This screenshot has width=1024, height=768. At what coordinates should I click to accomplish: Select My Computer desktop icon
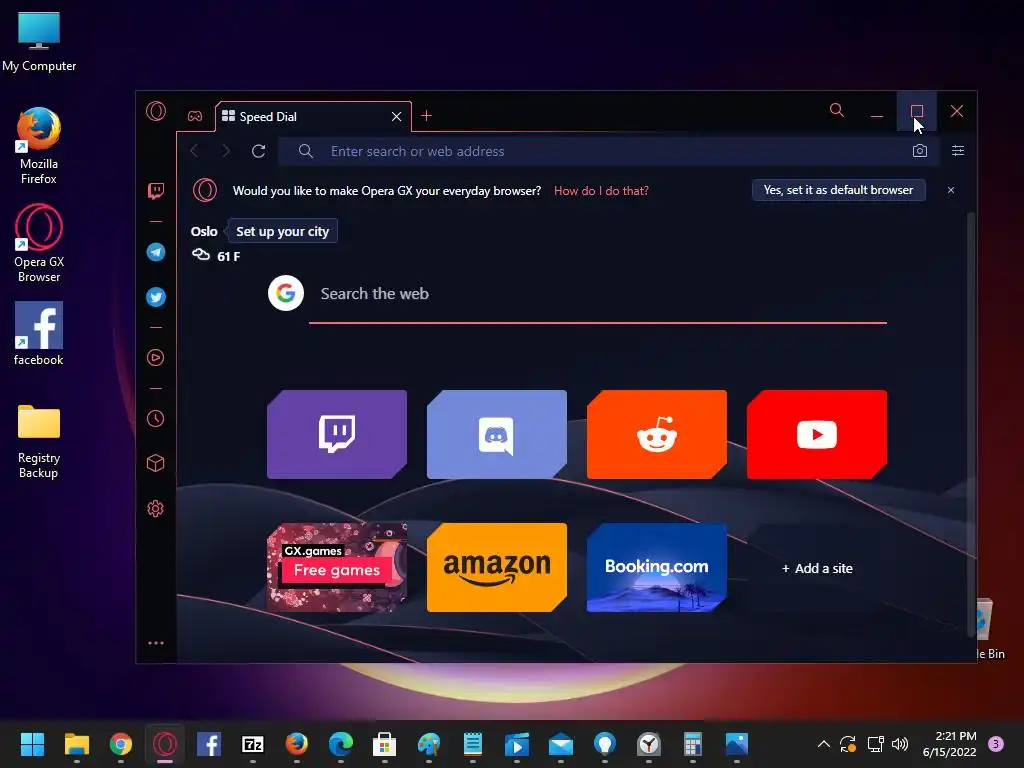(39, 41)
